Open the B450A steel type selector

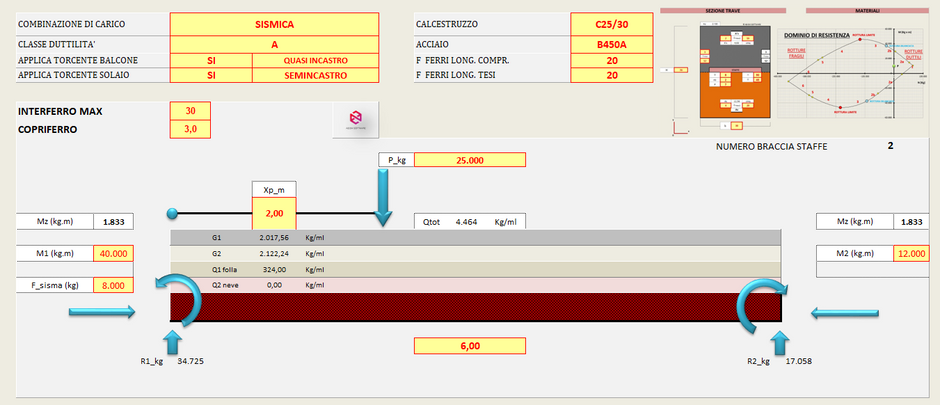point(612,44)
